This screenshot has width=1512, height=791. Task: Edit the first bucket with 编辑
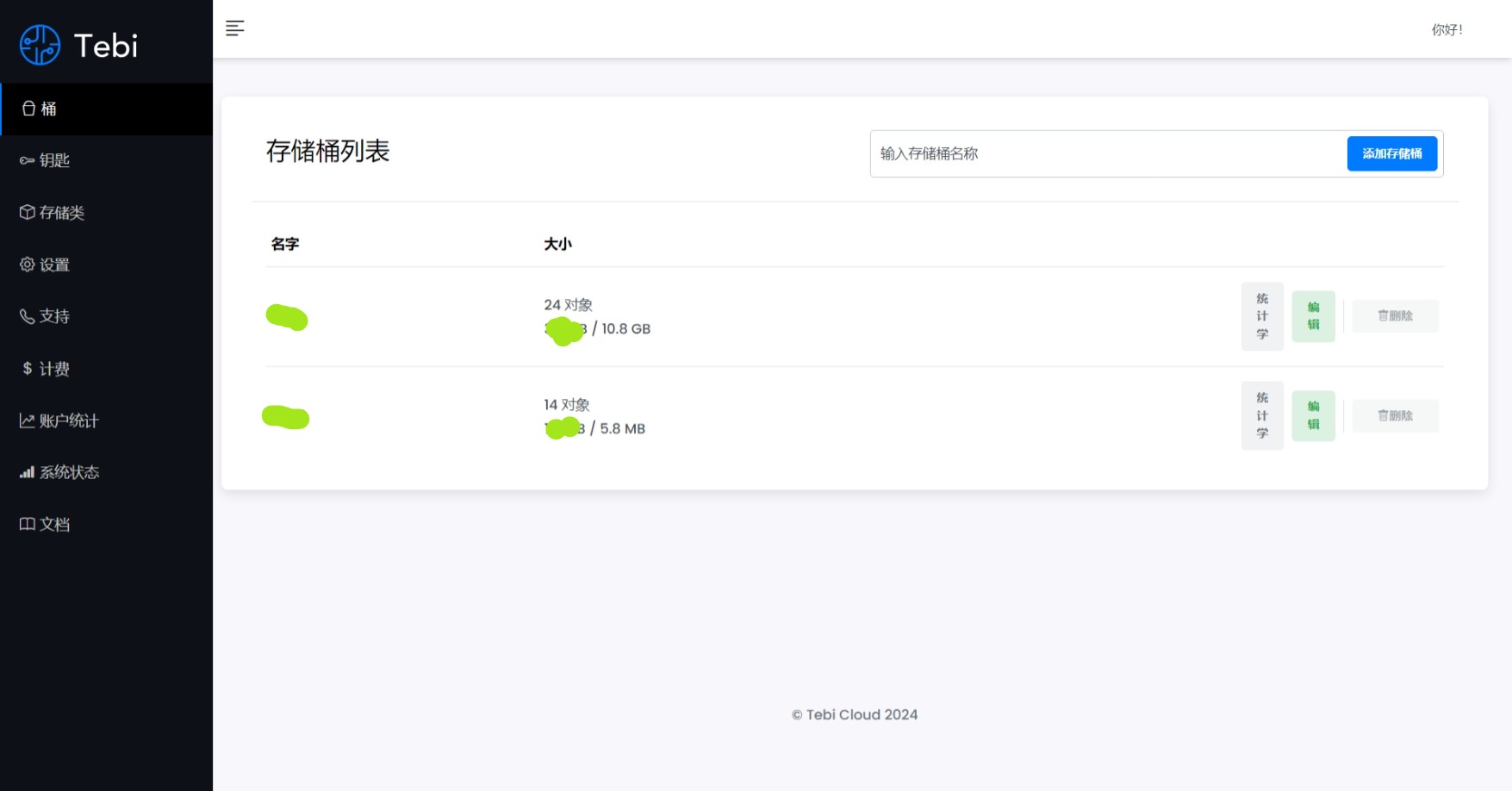(x=1313, y=316)
